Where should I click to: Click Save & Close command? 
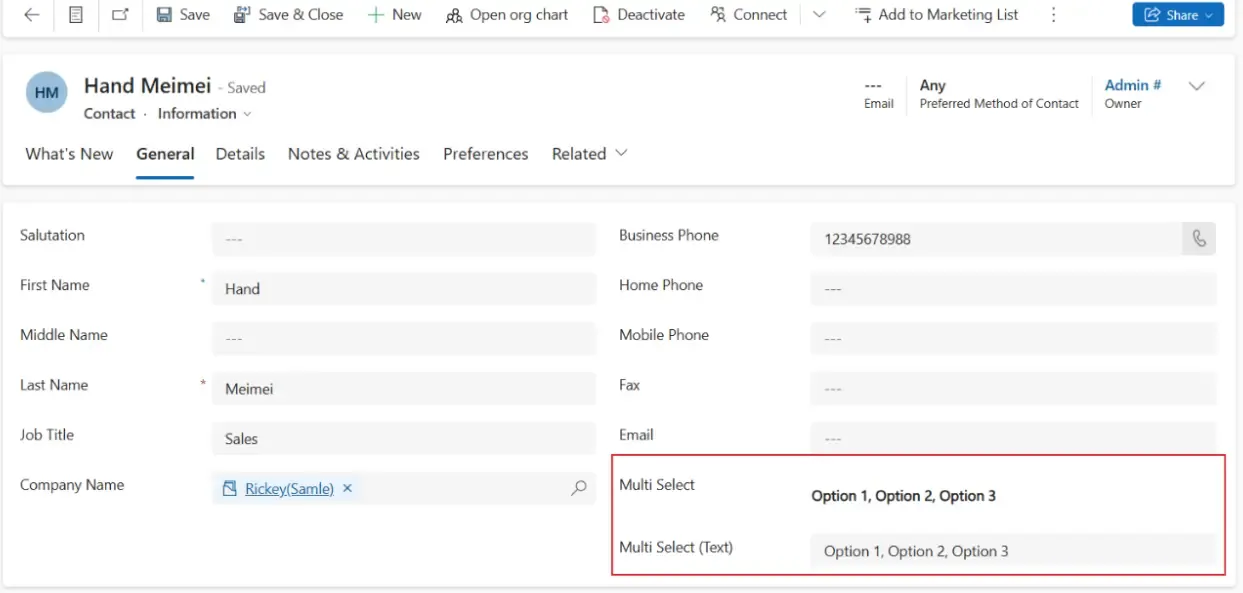point(288,15)
